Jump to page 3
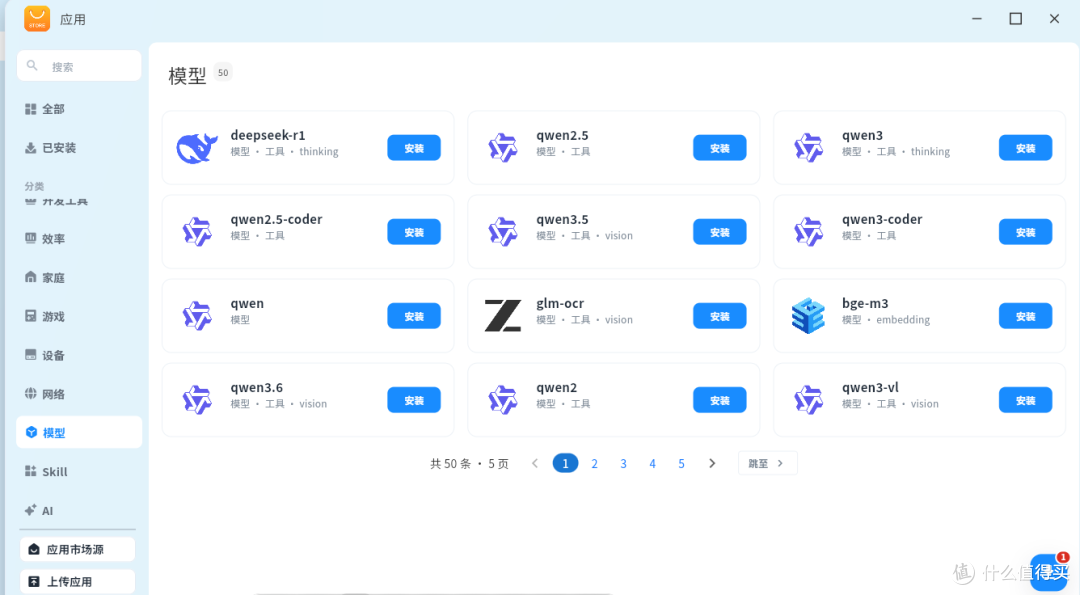 coord(623,463)
